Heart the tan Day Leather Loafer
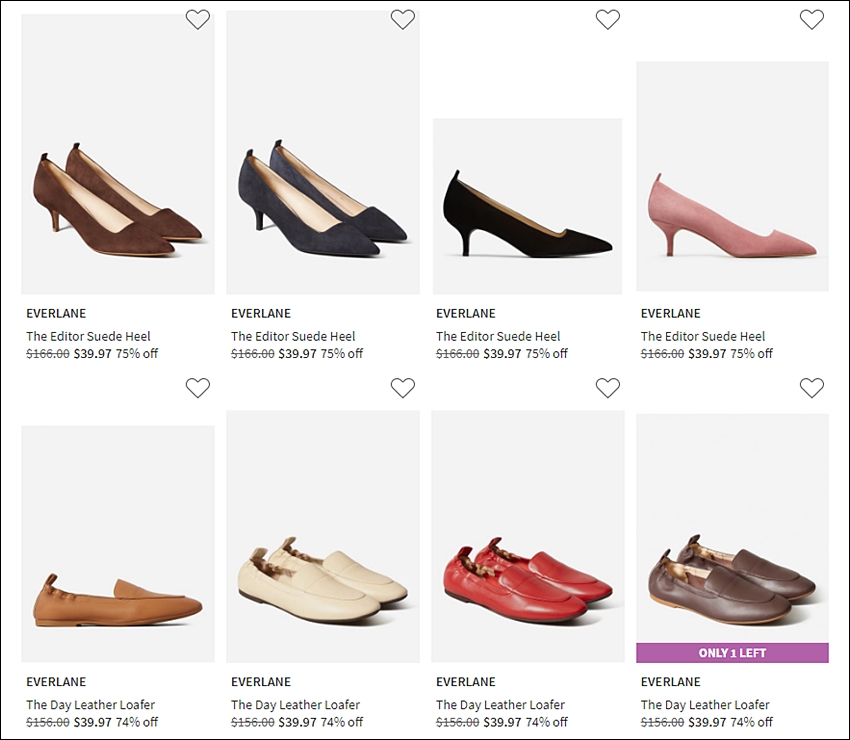Image resolution: width=850 pixels, height=740 pixels. click(x=197, y=388)
